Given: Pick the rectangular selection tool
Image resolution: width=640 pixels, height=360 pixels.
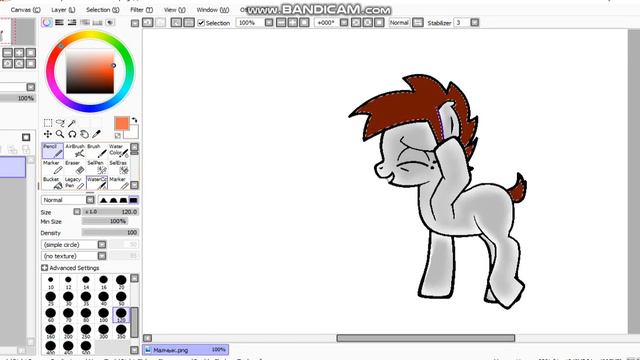Looking at the screenshot, I should point(48,123).
